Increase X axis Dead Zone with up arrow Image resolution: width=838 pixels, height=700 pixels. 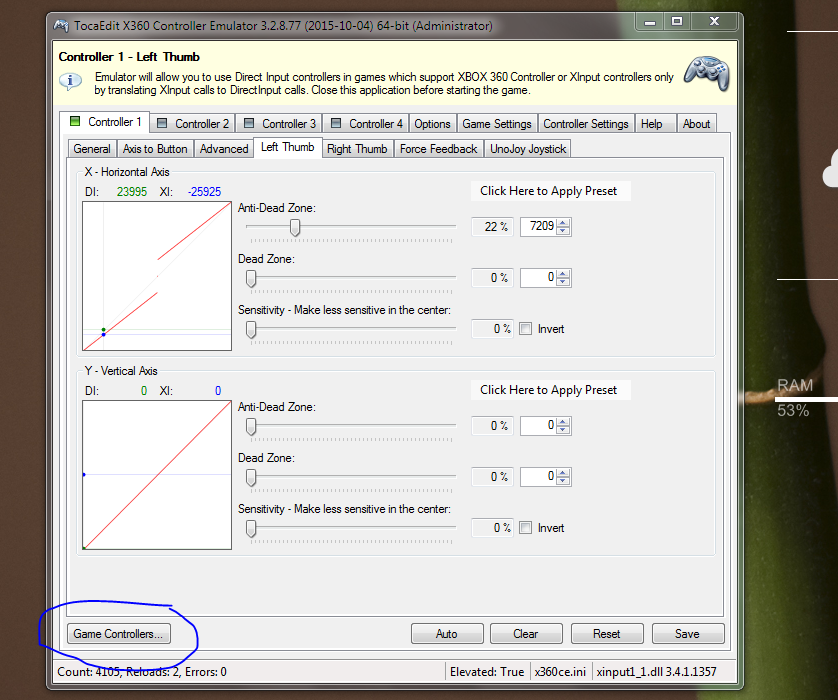(x=563, y=274)
